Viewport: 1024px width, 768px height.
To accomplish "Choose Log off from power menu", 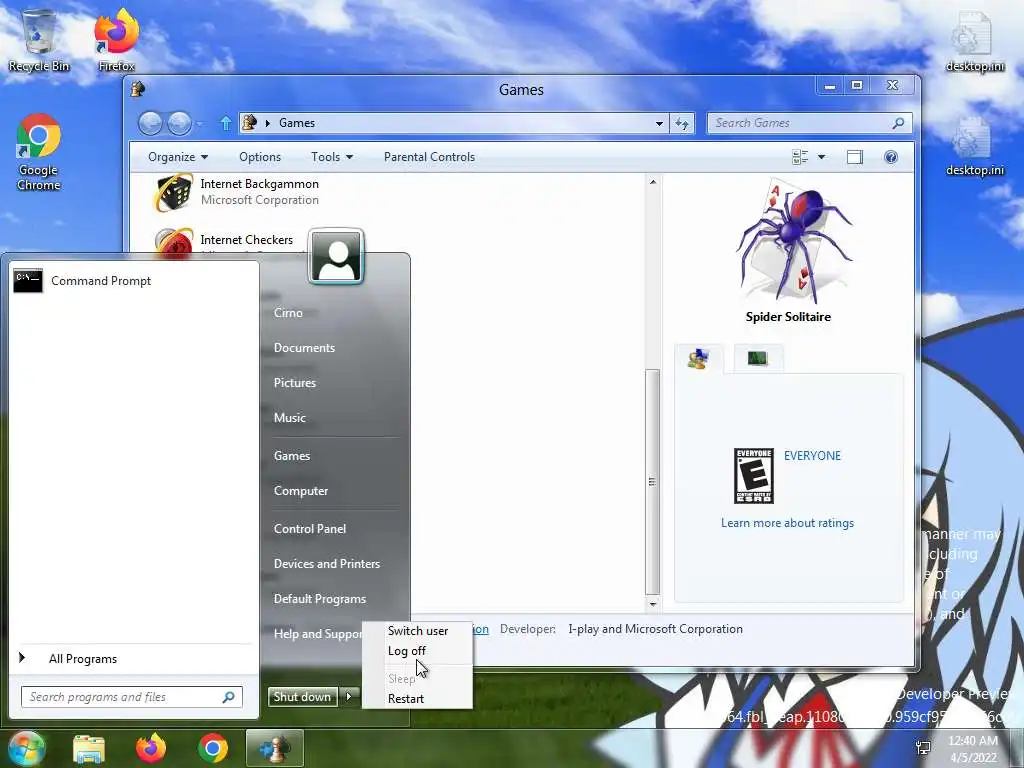I will coord(417,650).
